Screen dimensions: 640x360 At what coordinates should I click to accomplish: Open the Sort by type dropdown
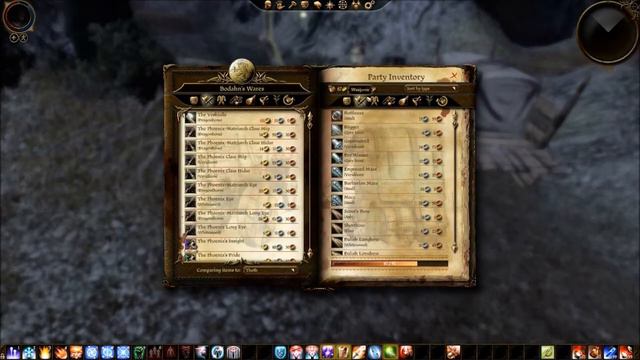(431, 88)
